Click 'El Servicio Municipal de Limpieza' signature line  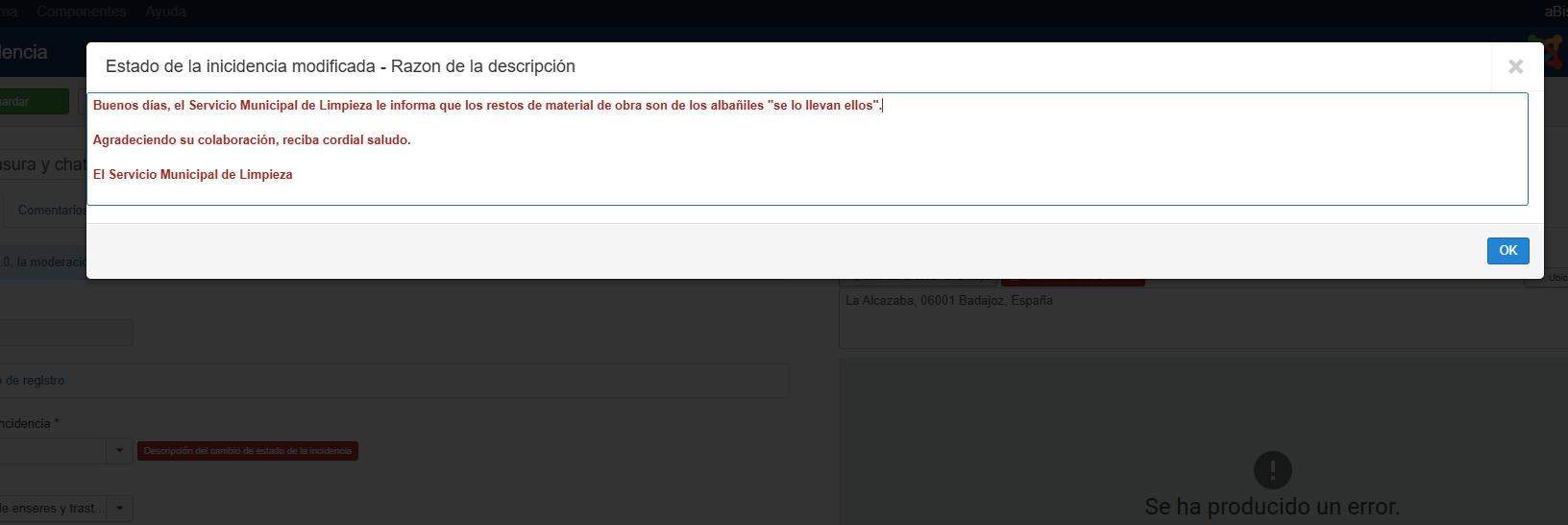(x=193, y=175)
